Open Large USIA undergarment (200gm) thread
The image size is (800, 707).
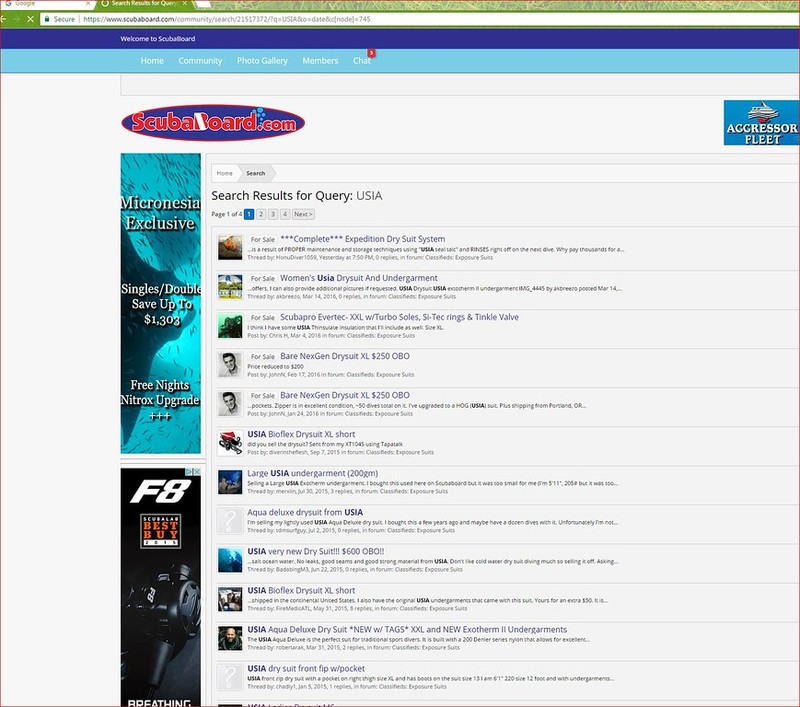313,473
